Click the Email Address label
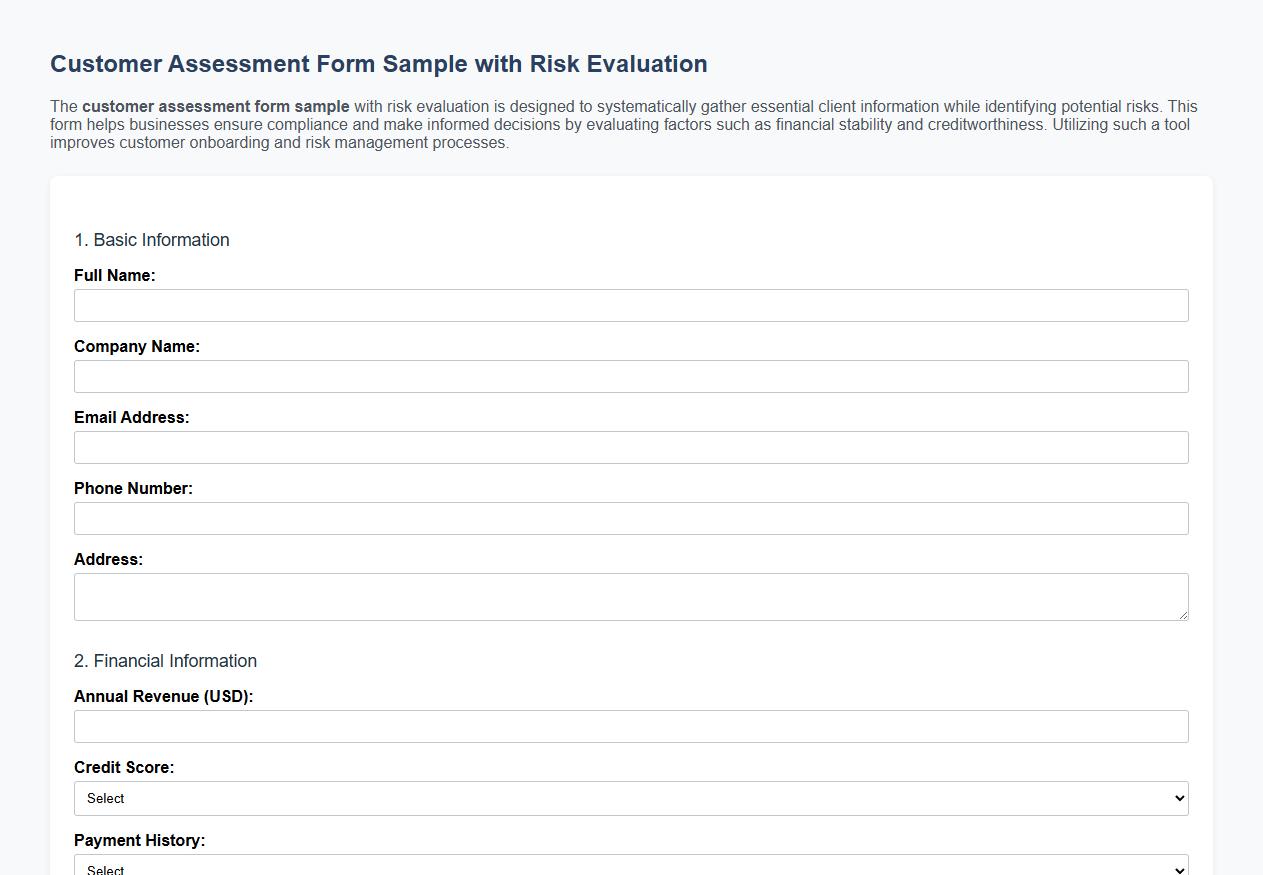Viewport: 1263px width, 875px height. pos(131,417)
